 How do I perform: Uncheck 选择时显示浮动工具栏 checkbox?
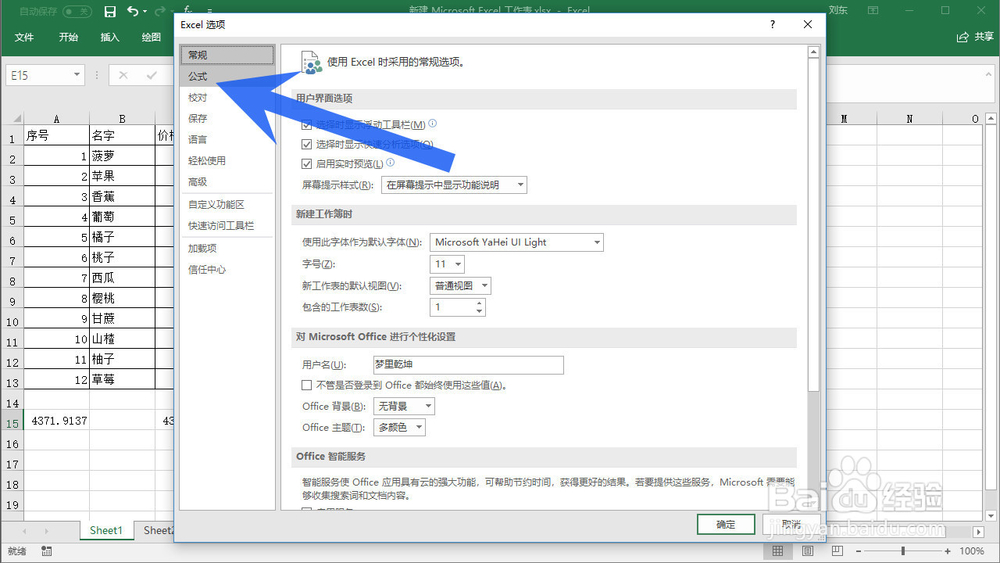307,124
